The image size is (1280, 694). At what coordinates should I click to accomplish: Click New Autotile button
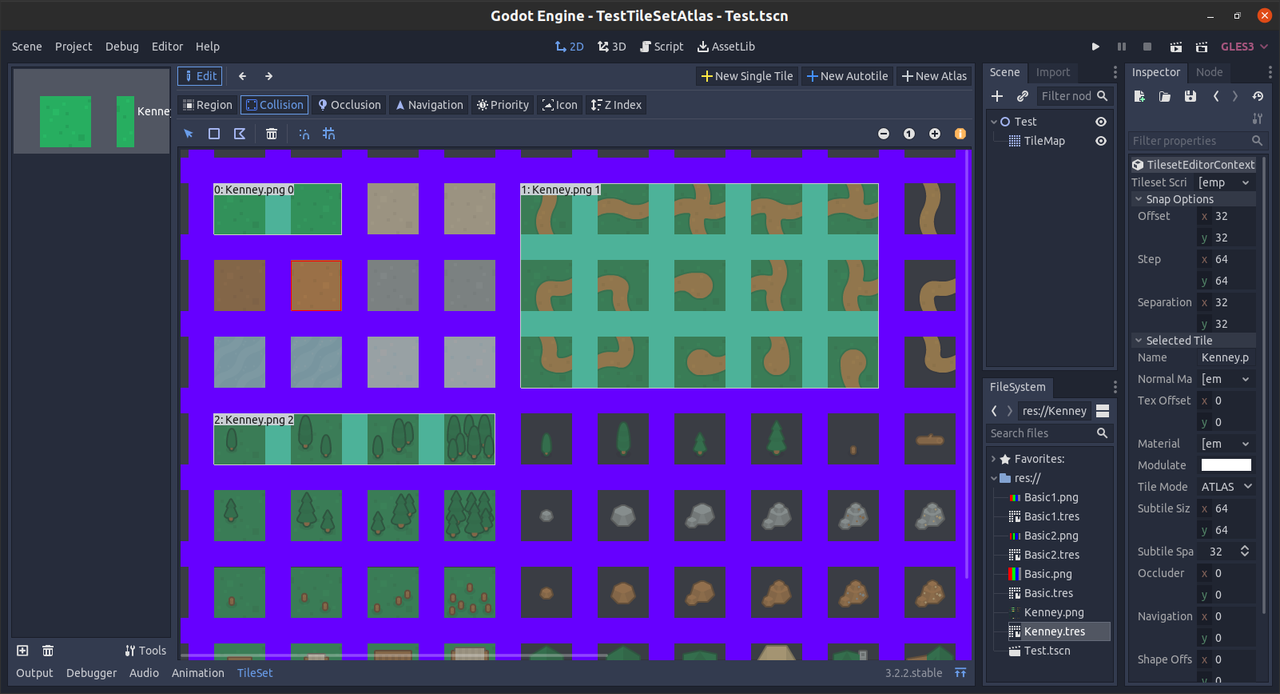click(x=847, y=76)
